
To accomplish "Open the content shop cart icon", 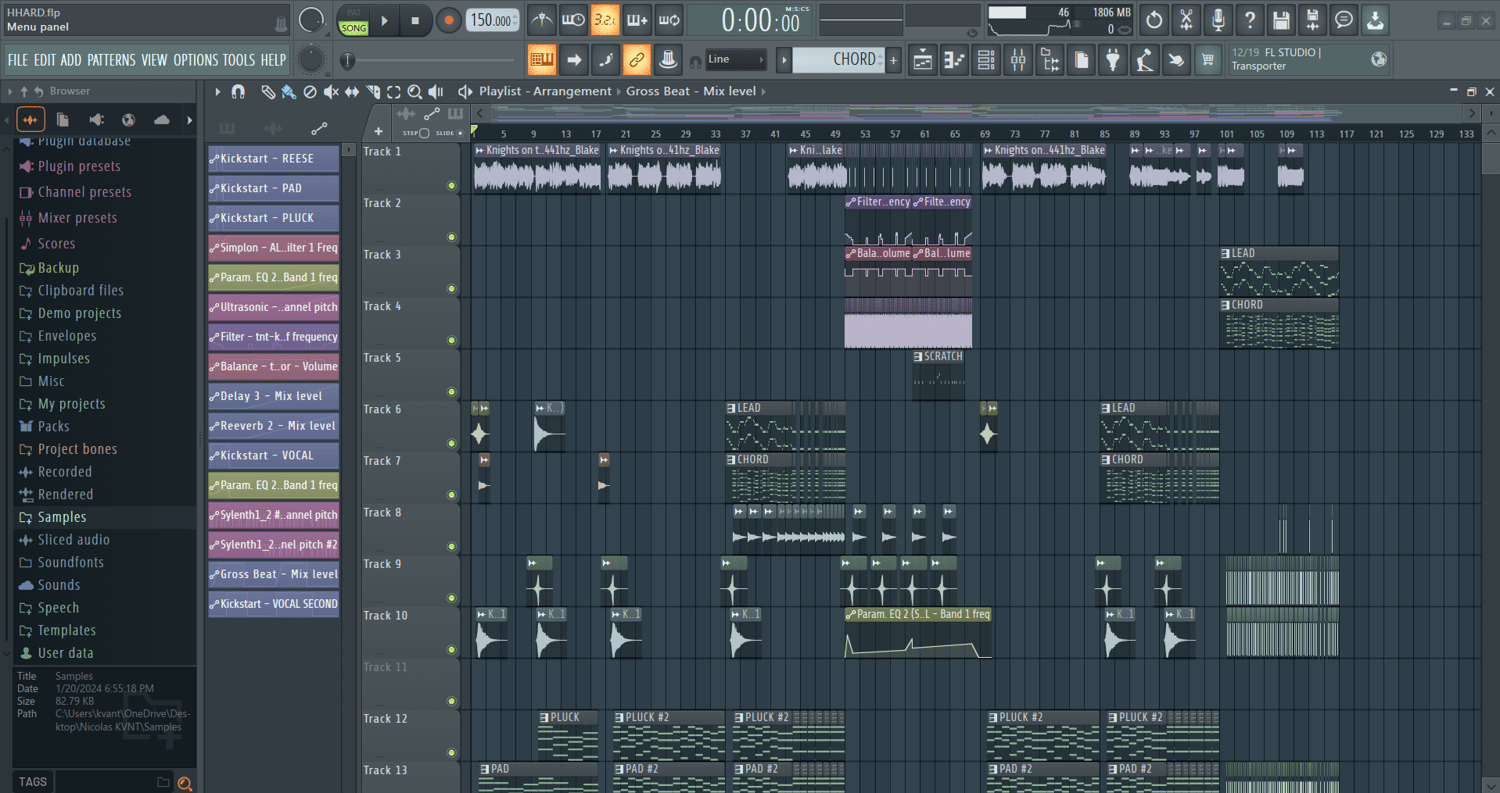I will click(x=1208, y=60).
